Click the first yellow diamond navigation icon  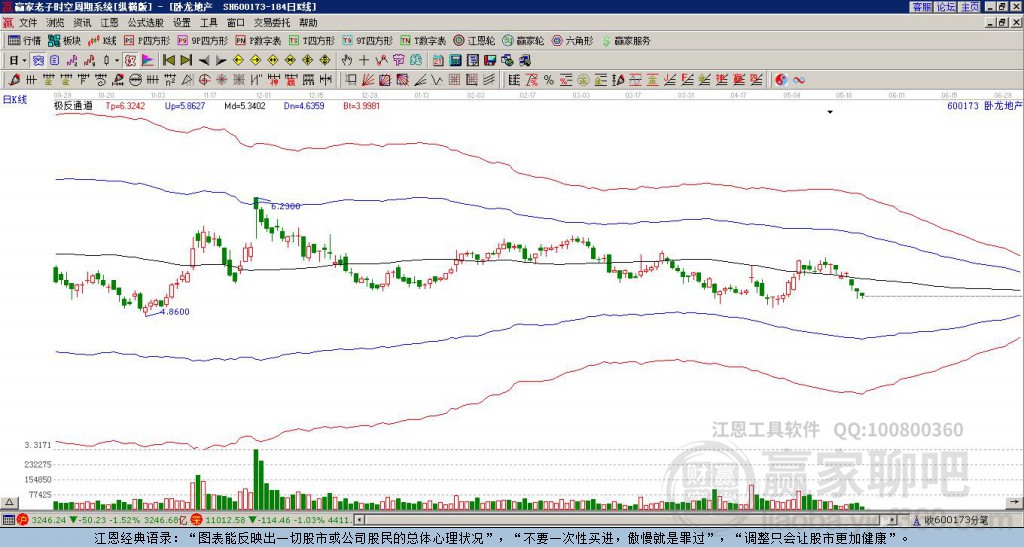(x=238, y=60)
